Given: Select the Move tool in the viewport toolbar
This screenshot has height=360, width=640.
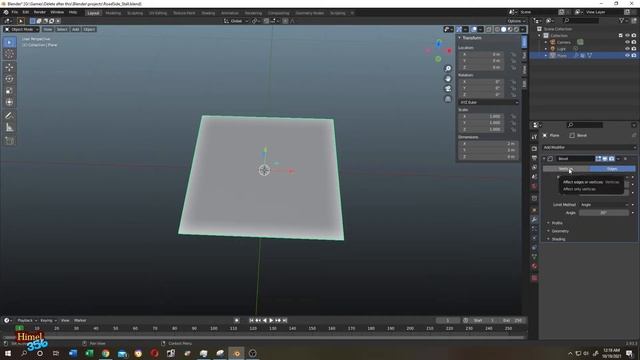Looking at the screenshot, I should tap(9, 67).
